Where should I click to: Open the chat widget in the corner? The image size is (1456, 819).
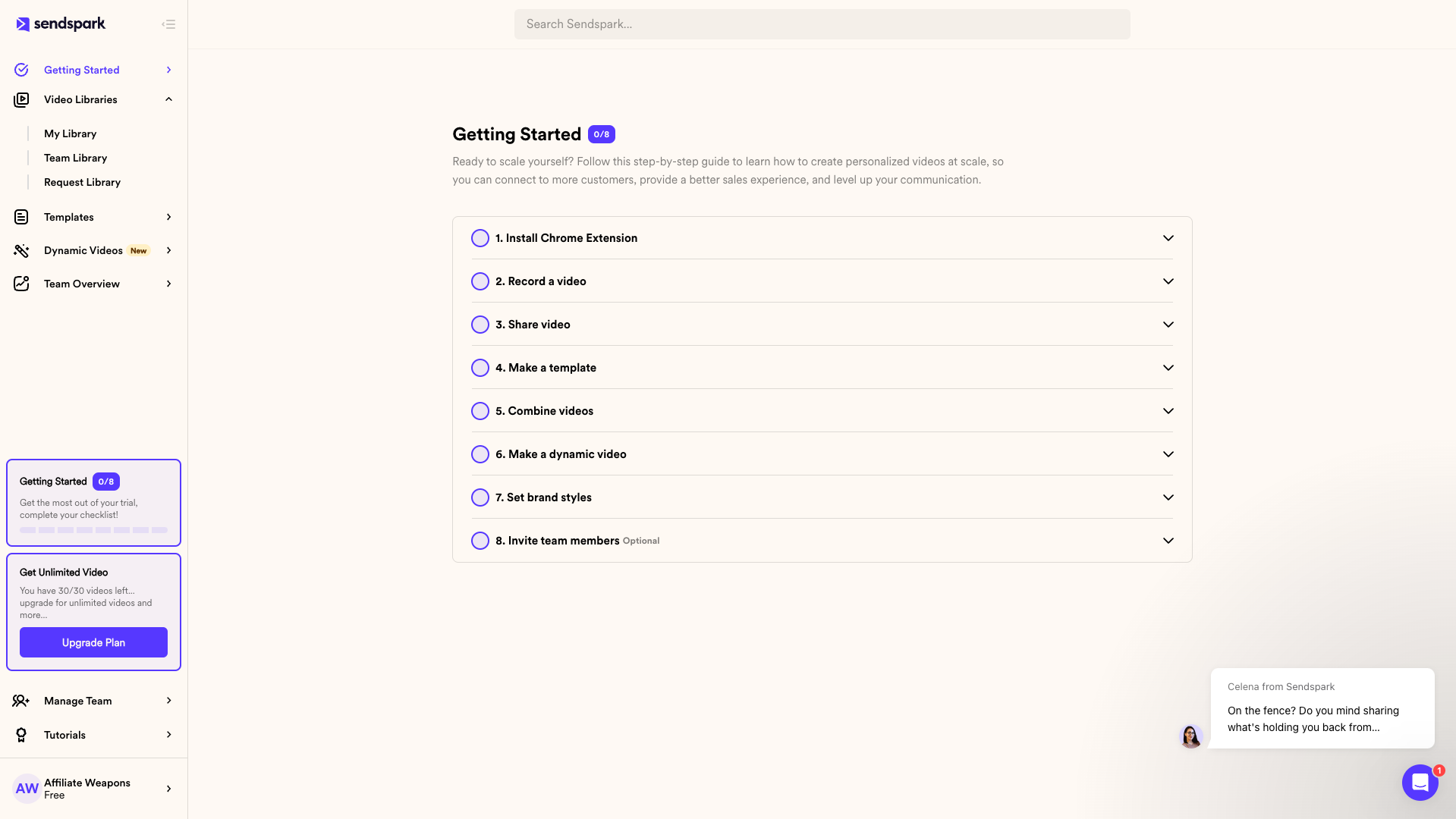1420,783
